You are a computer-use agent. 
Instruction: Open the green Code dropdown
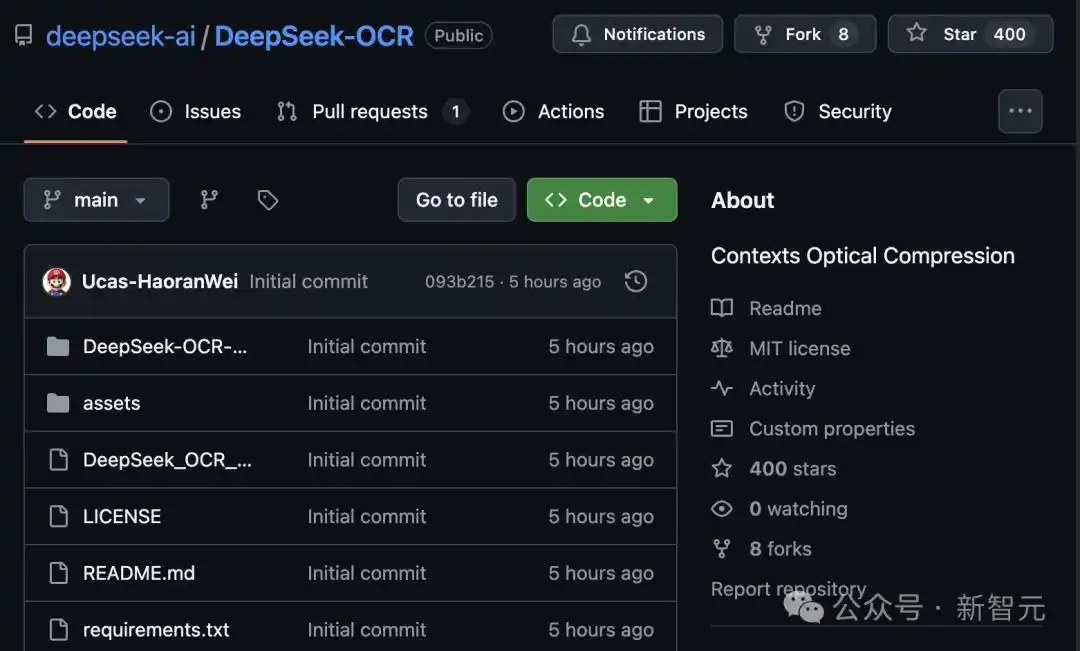pyautogui.click(x=601, y=199)
